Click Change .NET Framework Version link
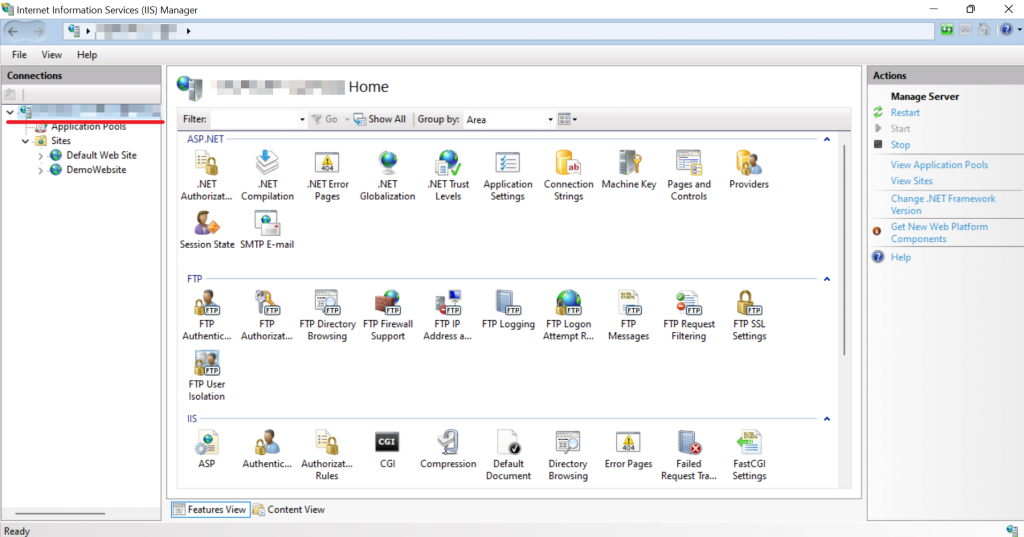The width and height of the screenshot is (1024, 537). coord(943,204)
